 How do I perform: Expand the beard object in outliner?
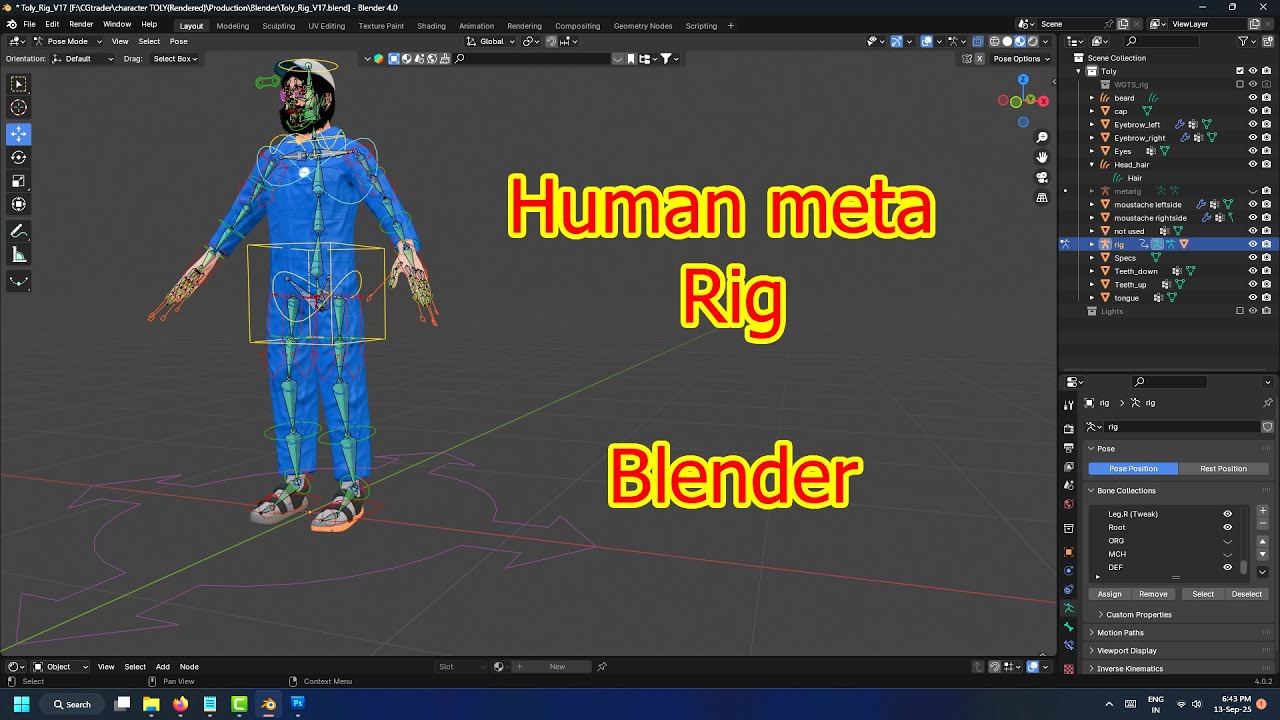coord(1092,98)
